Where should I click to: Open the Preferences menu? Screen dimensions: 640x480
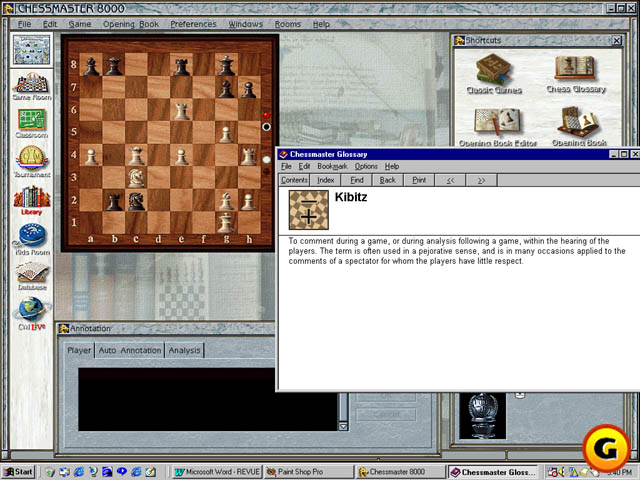pyautogui.click(x=193, y=24)
